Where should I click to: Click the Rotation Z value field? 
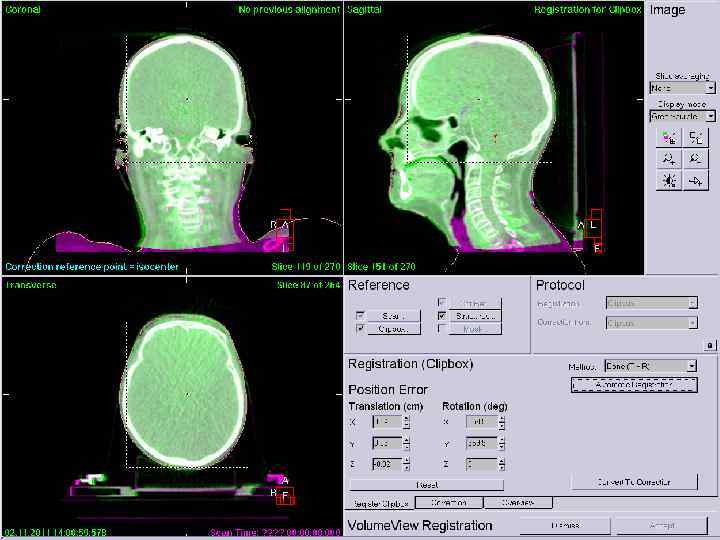[x=482, y=464]
